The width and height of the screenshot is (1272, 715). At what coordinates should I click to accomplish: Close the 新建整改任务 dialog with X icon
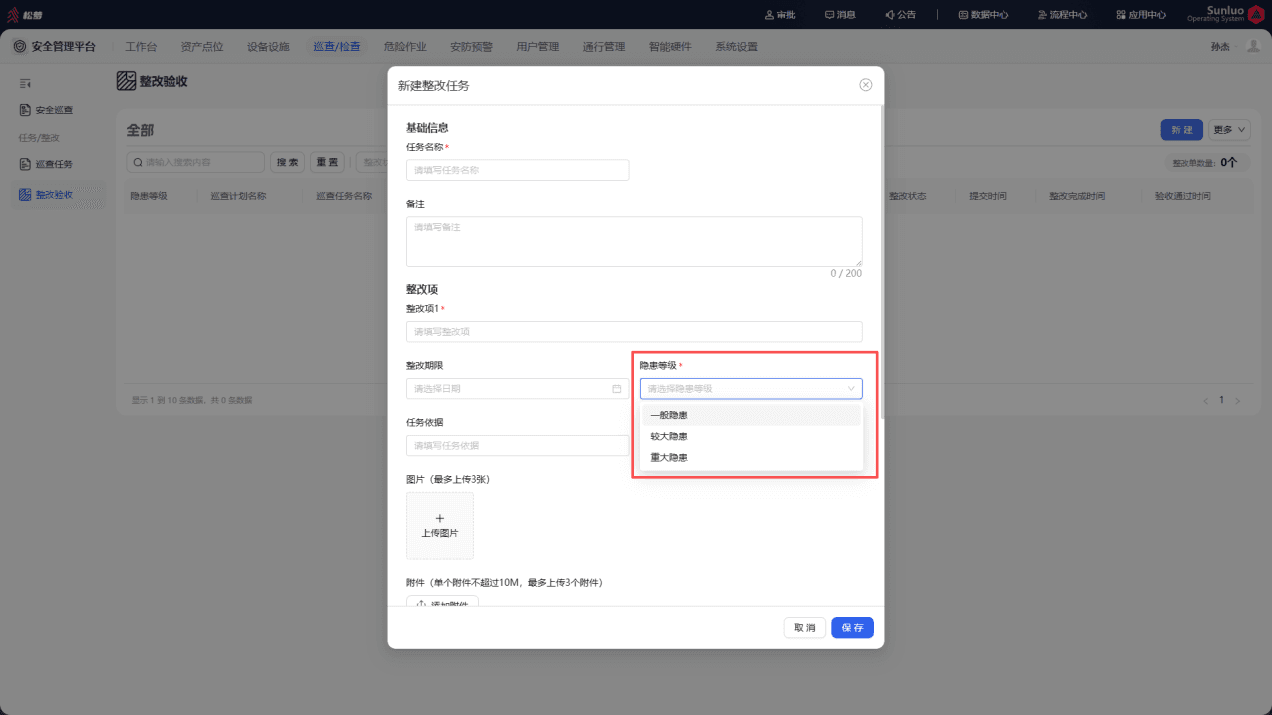point(866,85)
